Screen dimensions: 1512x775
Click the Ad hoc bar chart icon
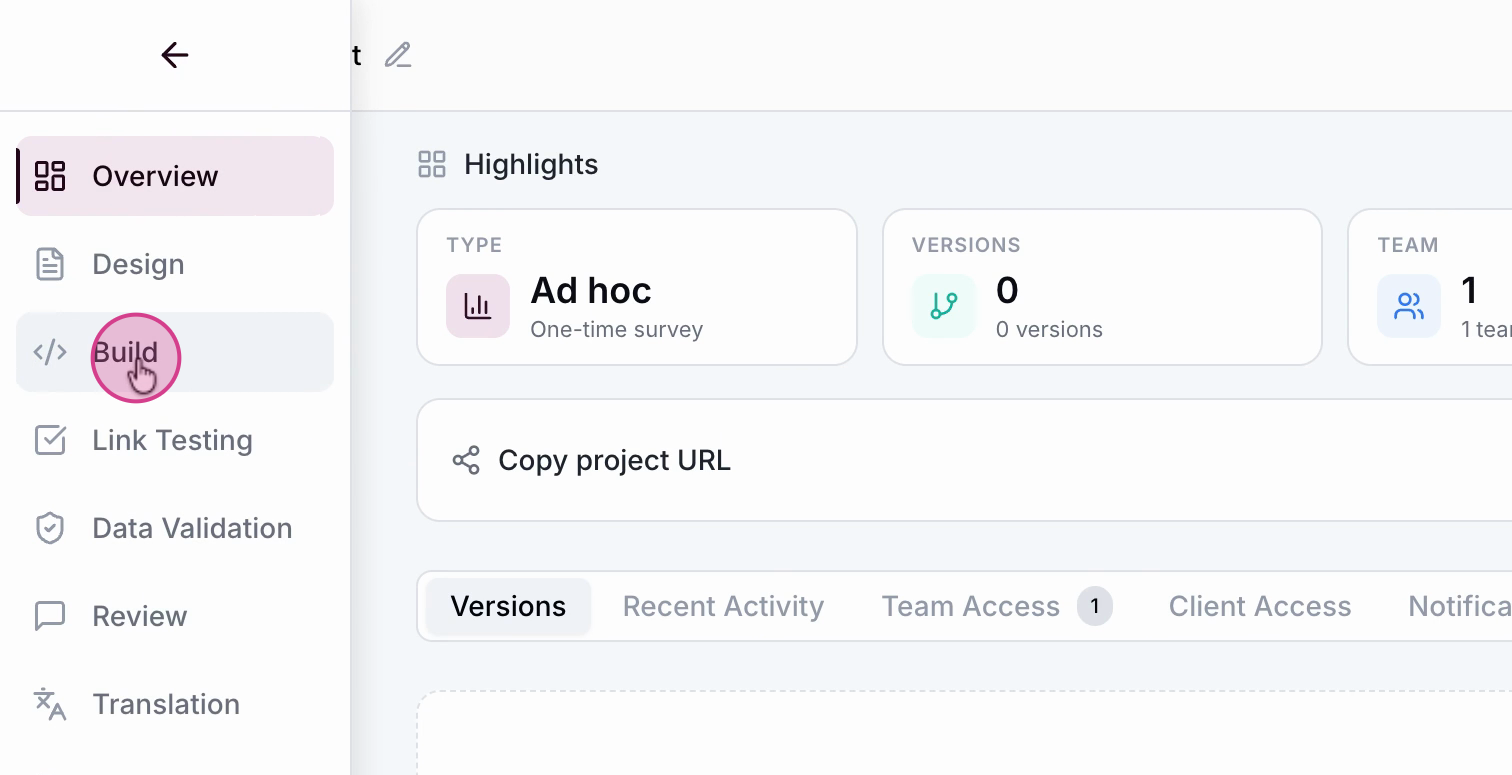tap(478, 305)
